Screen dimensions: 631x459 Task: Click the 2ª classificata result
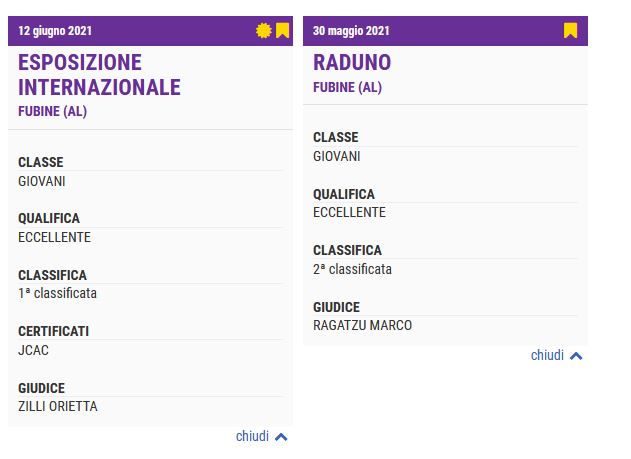(353, 269)
